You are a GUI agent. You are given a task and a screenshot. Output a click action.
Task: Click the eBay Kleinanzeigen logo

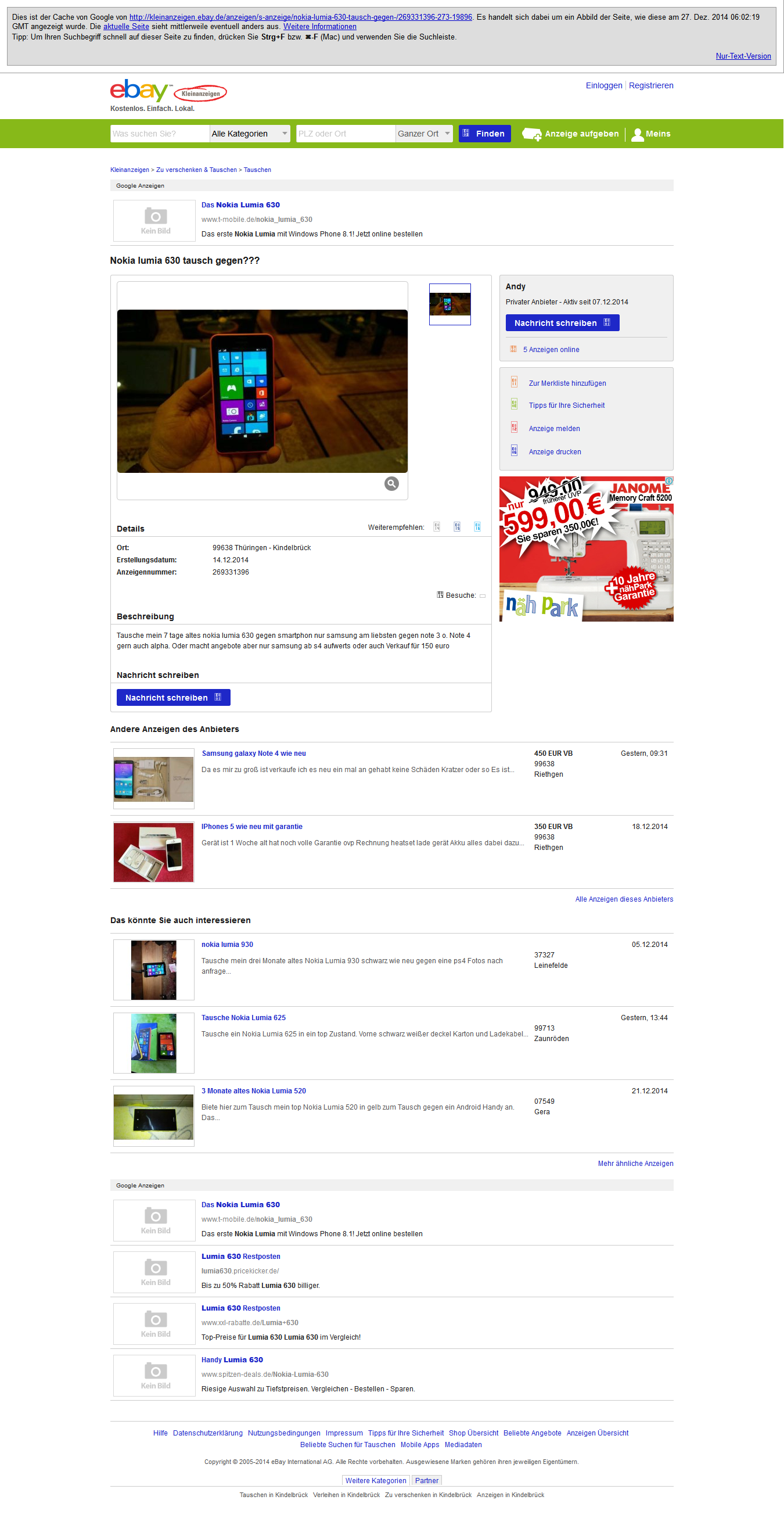[168, 91]
